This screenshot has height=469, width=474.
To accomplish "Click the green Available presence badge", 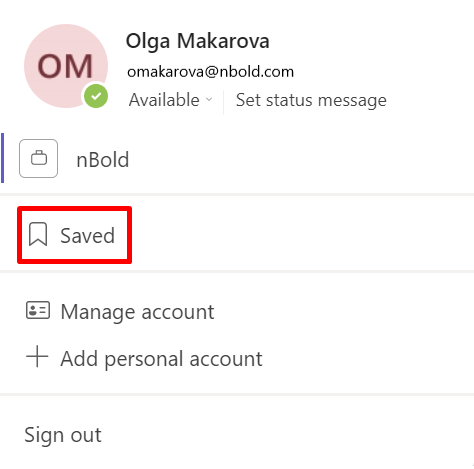I will pos(96,96).
